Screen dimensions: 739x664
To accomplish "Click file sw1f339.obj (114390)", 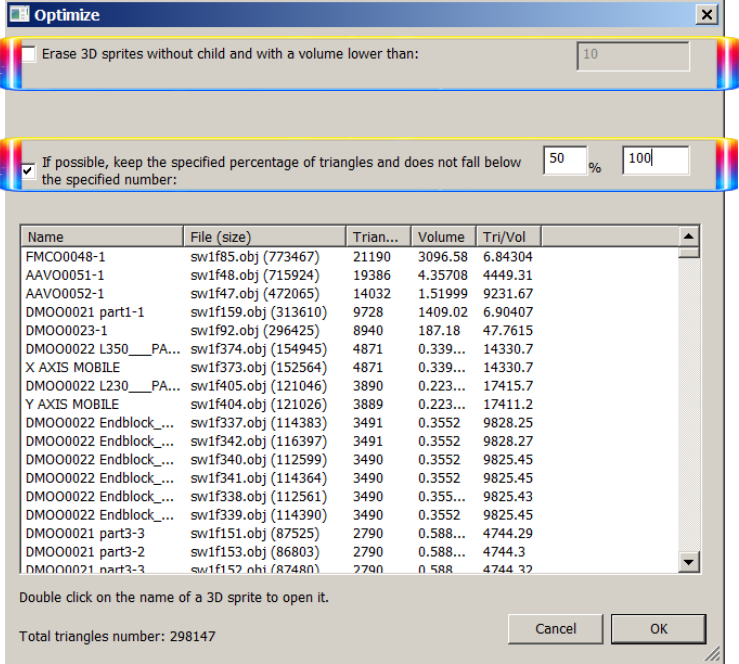I will click(259, 515).
